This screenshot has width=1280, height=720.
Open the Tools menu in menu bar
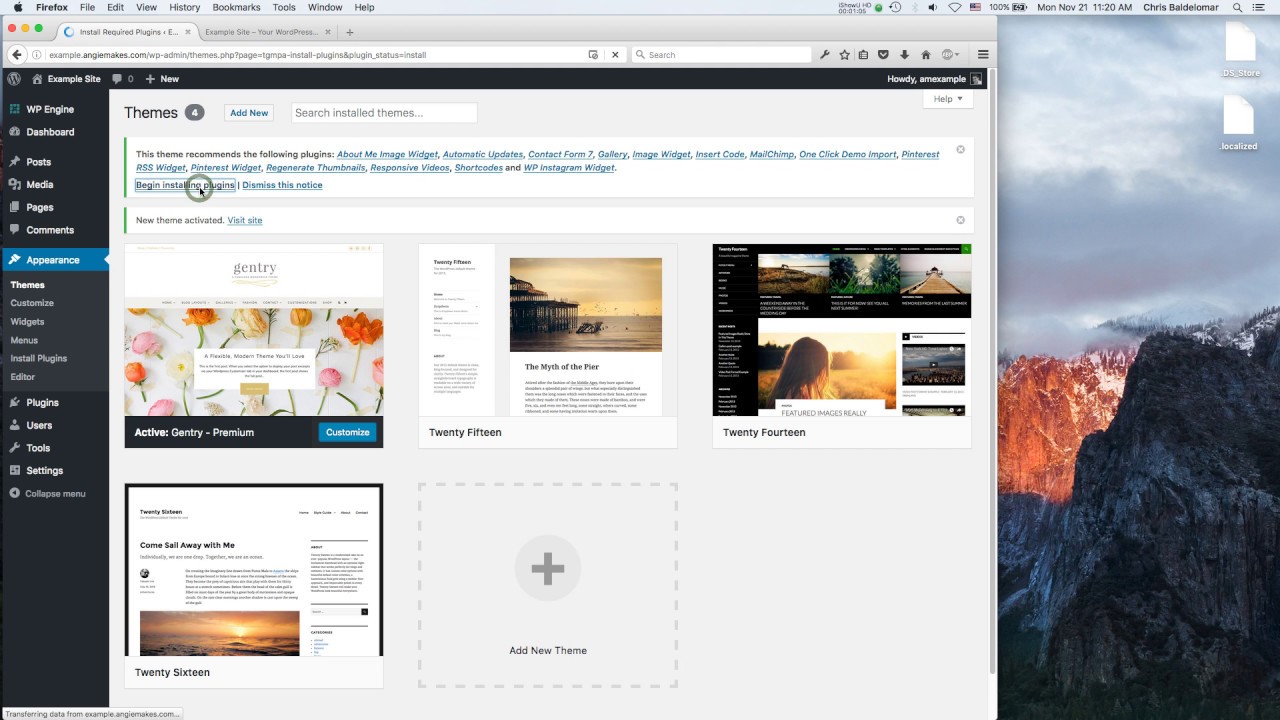click(283, 7)
